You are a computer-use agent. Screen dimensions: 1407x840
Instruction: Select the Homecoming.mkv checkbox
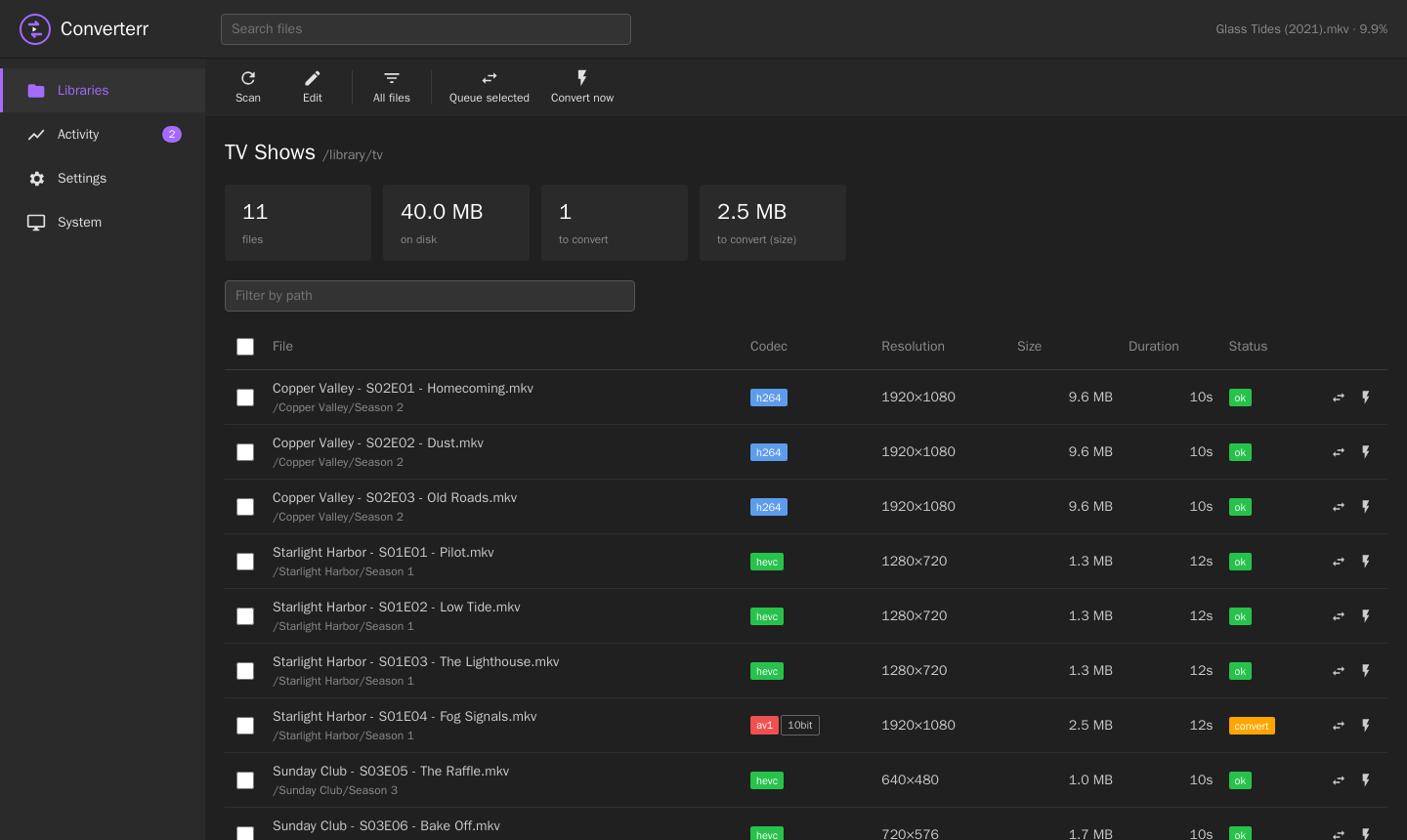pos(245,398)
